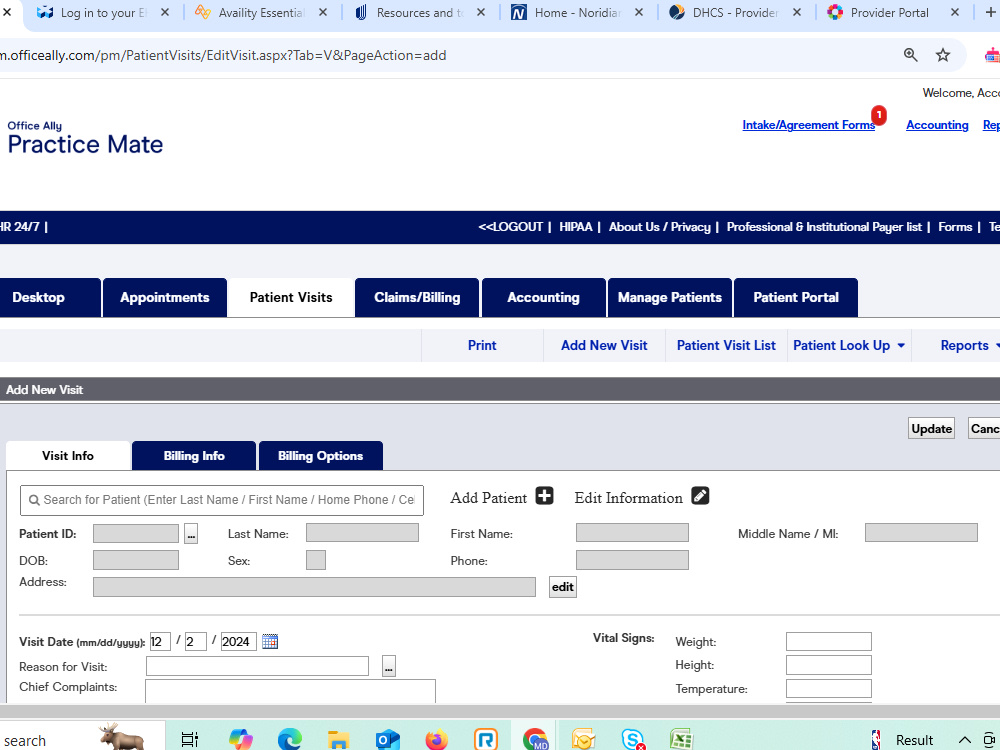
Task: Open the Patient Visit List
Action: [726, 346]
